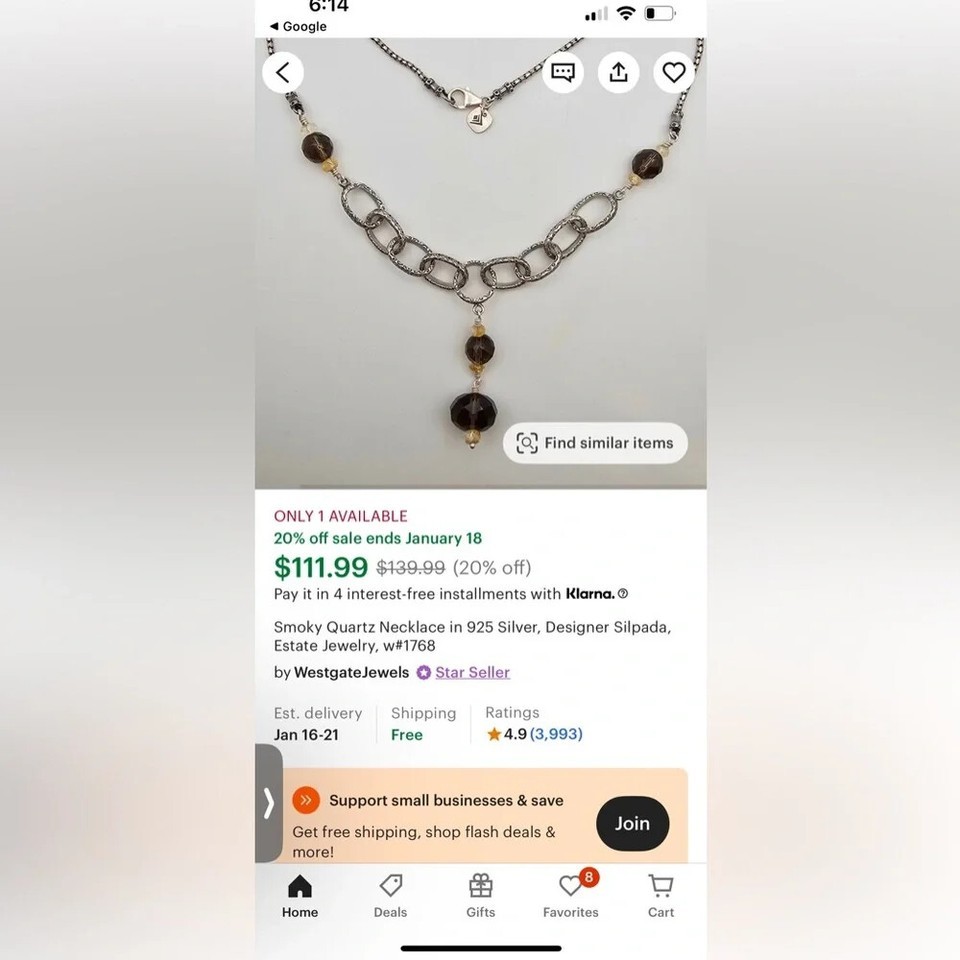Switch to the Home tab
960x960 pixels.
coord(300,896)
